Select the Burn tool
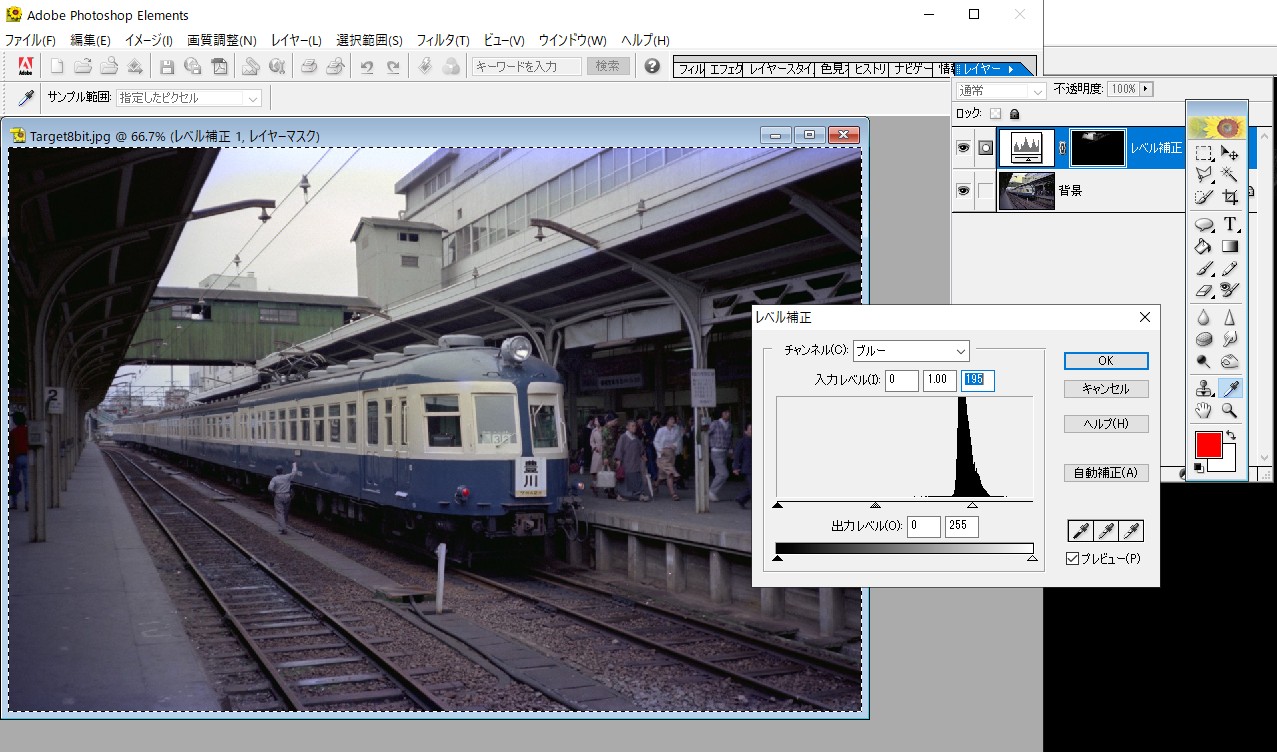Image resolution: width=1277 pixels, height=752 pixels. (x=1230, y=361)
